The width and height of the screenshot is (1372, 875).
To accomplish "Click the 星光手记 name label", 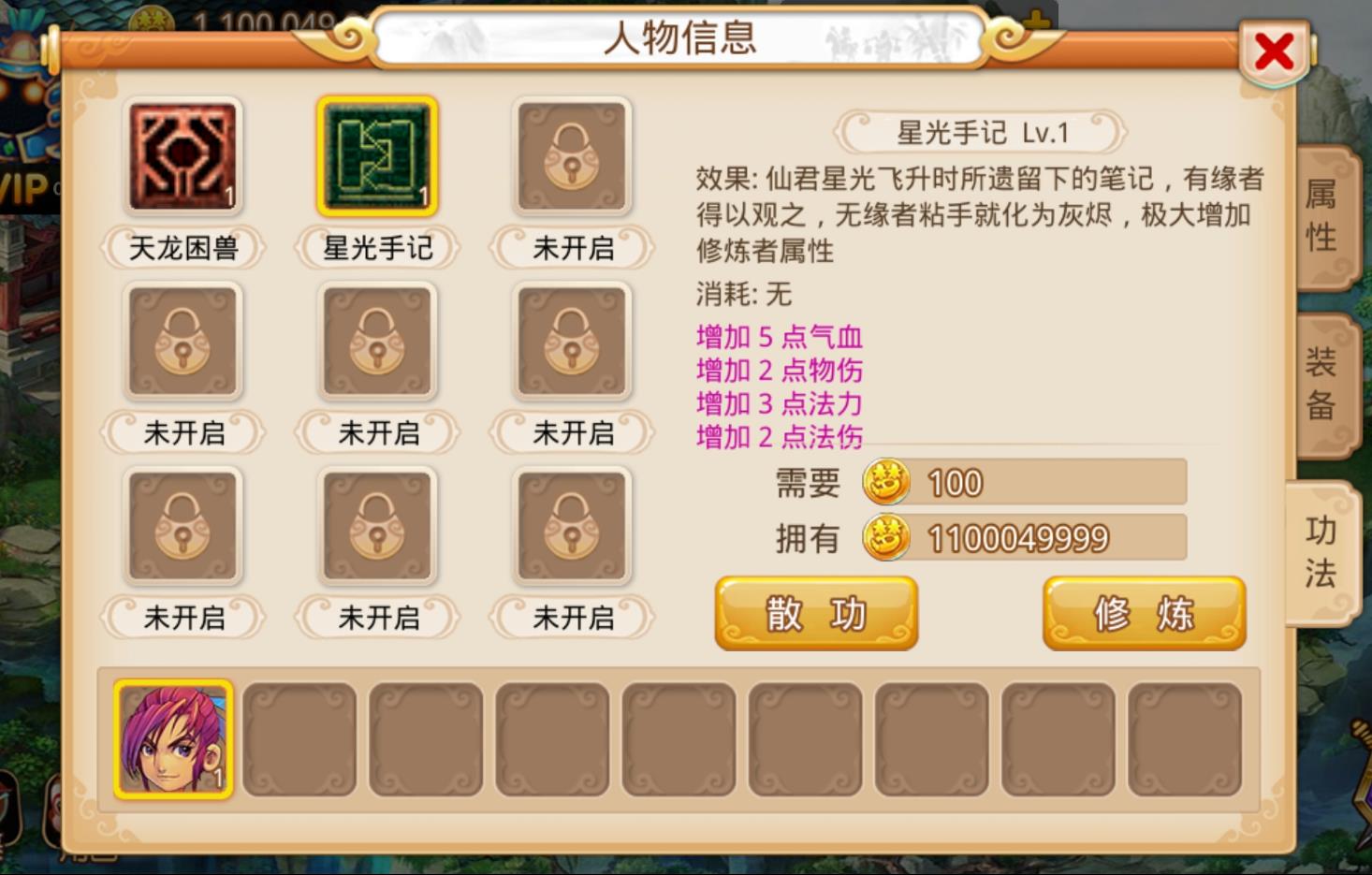I will pyautogui.click(x=377, y=248).
